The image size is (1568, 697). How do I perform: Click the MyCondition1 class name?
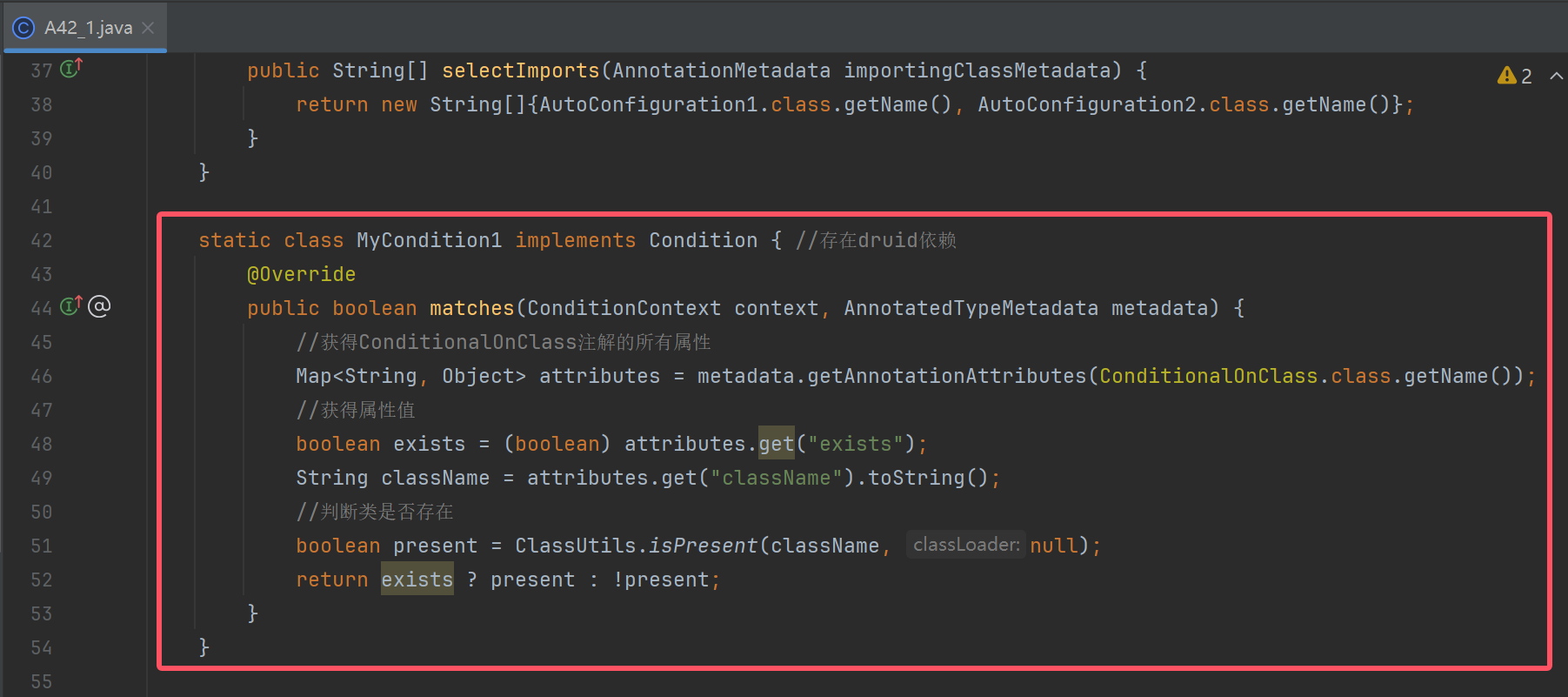pyautogui.click(x=430, y=240)
